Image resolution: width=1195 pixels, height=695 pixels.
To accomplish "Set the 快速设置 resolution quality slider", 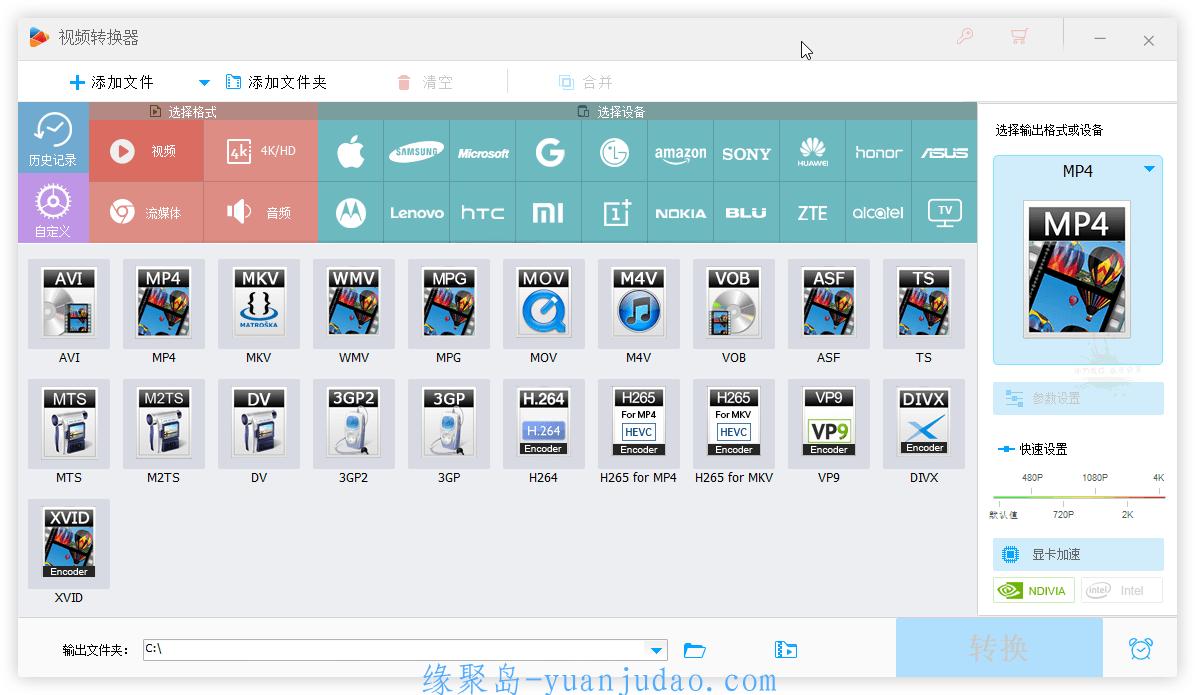I will tap(1078, 497).
